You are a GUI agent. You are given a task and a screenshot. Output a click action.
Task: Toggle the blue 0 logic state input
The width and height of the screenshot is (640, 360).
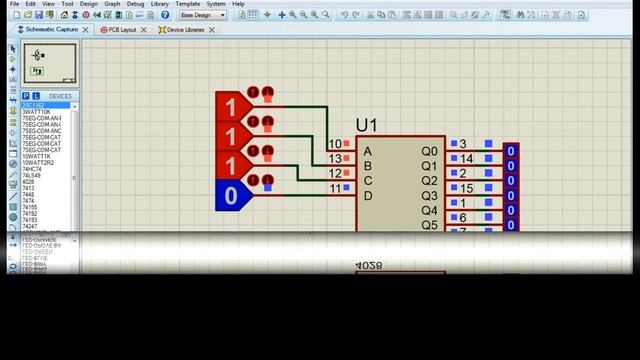click(234, 196)
